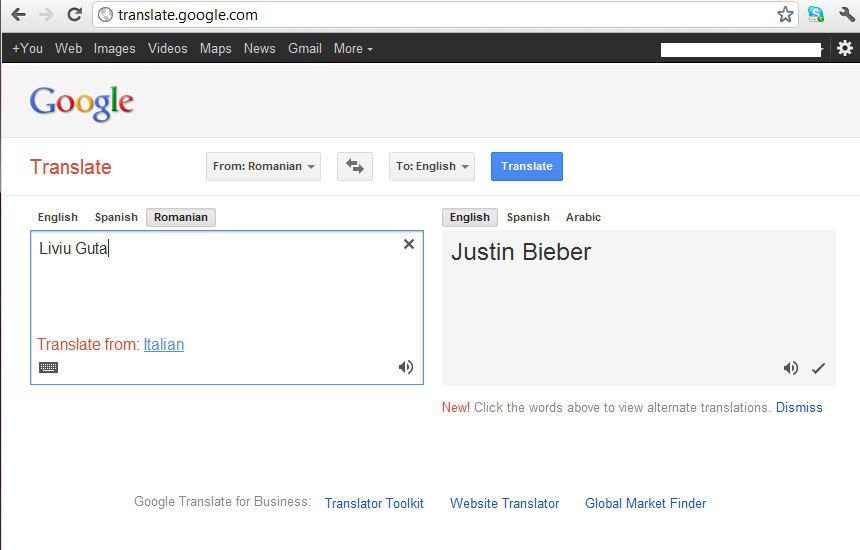Image resolution: width=860 pixels, height=550 pixels.
Task: Open Google options gear icon
Action: point(845,48)
